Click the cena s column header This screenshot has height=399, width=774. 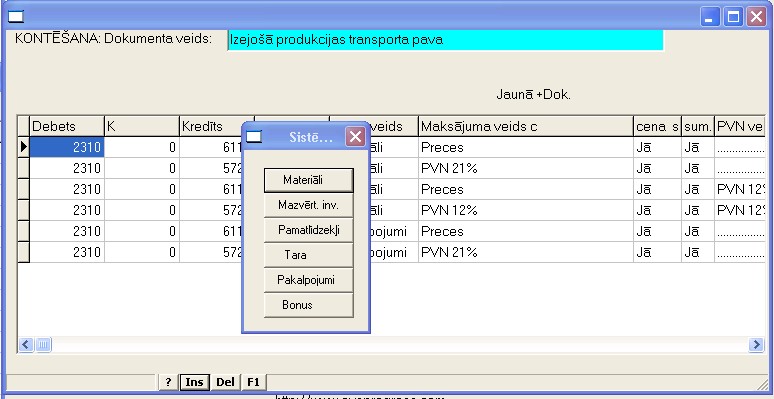[658, 126]
